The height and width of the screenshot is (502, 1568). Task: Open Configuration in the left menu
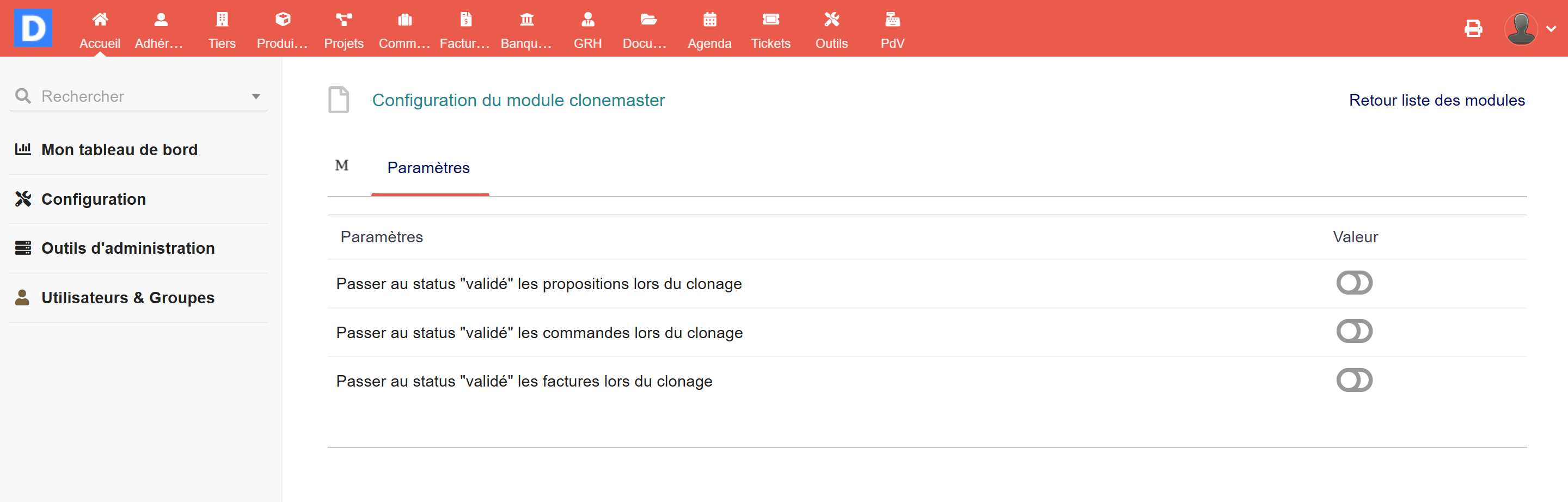pyautogui.click(x=93, y=199)
